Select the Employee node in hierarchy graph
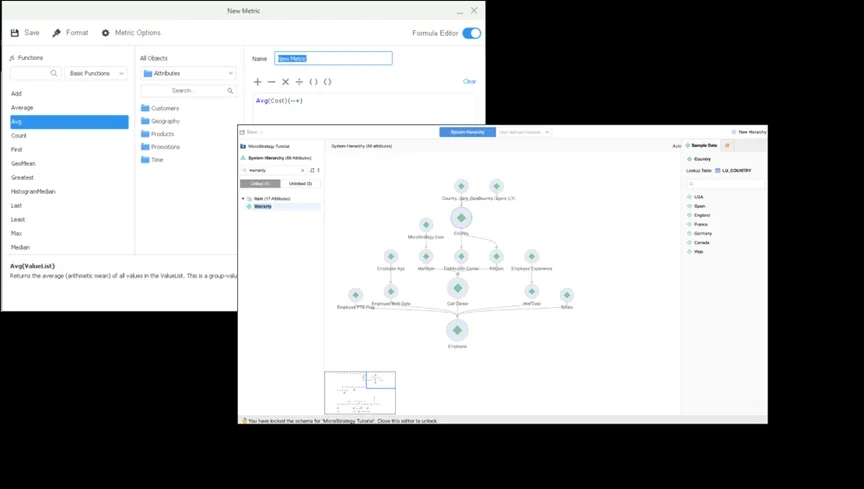This screenshot has height=489, width=864. click(x=457, y=330)
